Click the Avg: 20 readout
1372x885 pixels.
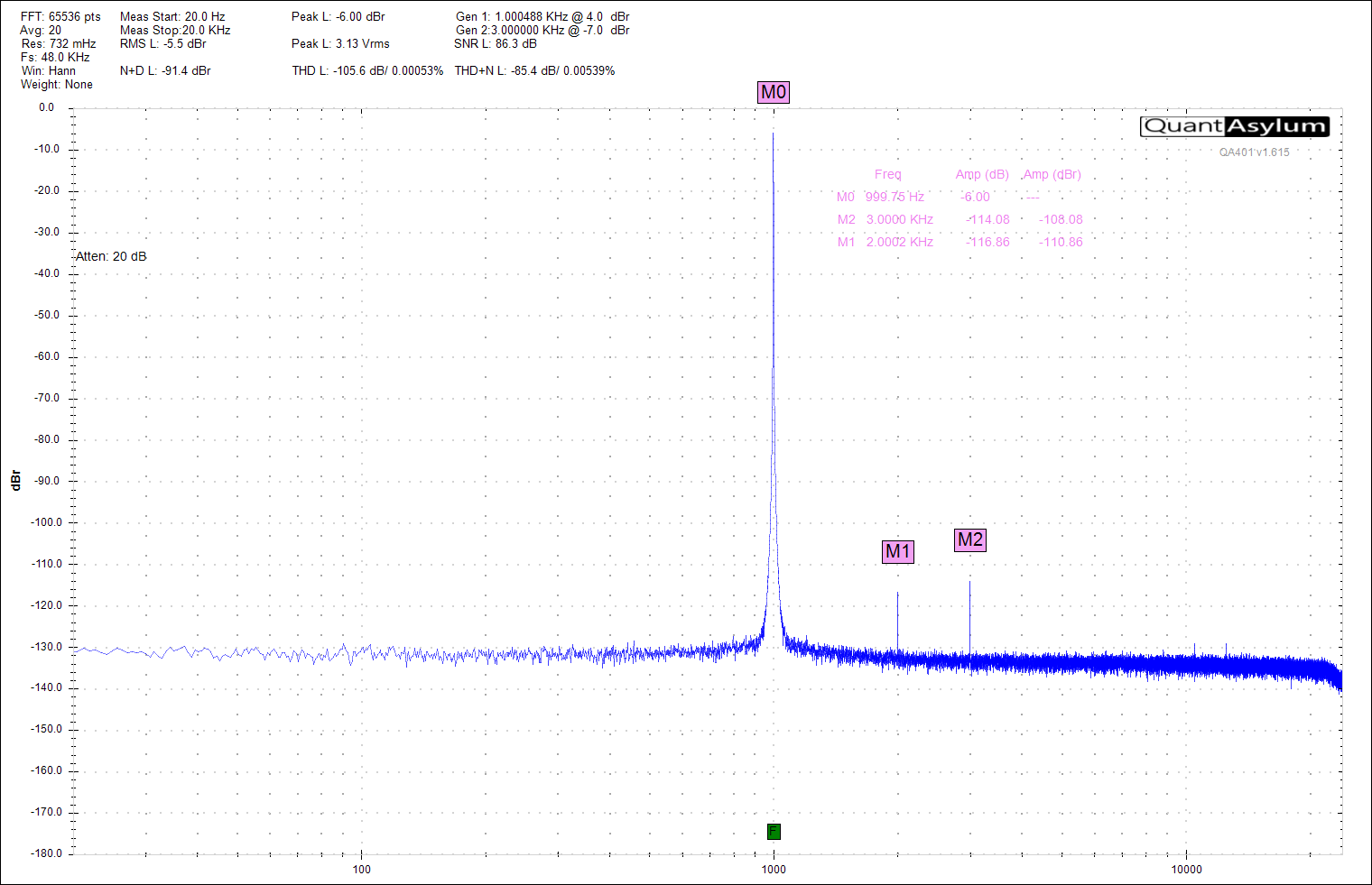coord(42,31)
